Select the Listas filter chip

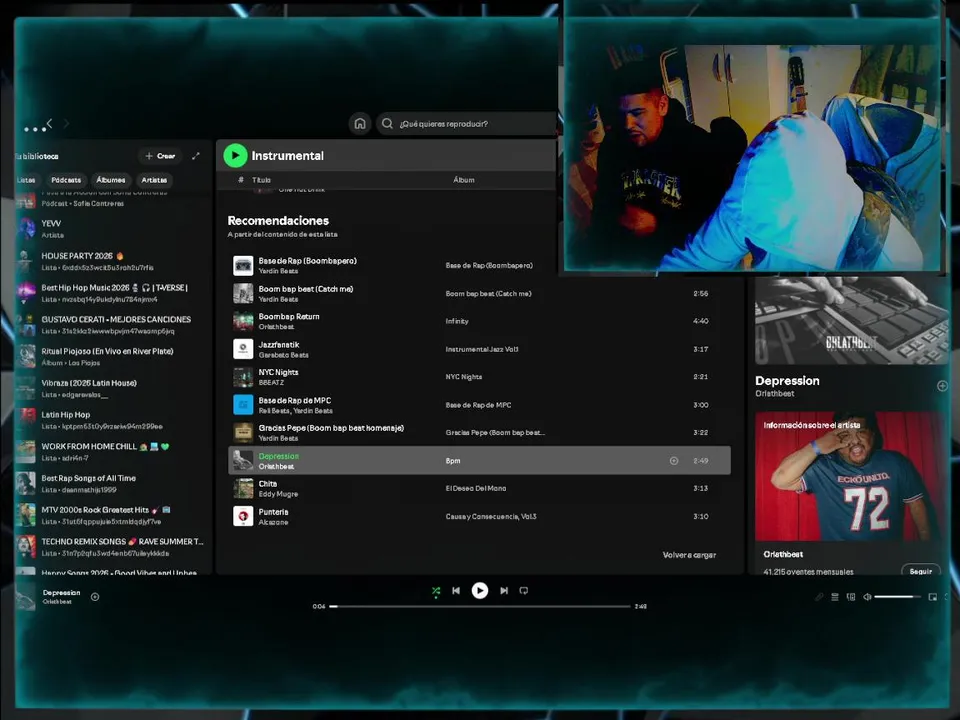pyautogui.click(x=26, y=180)
